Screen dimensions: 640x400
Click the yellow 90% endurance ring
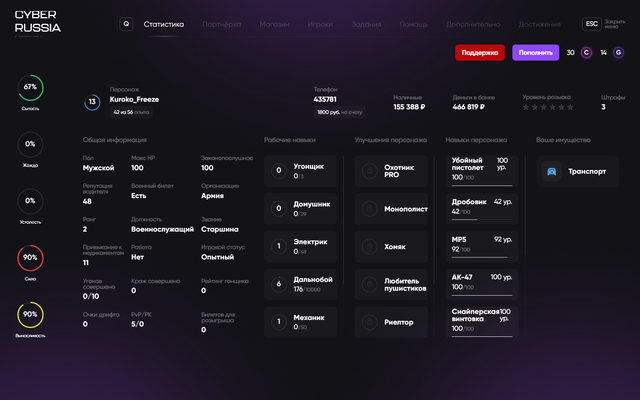point(31,314)
